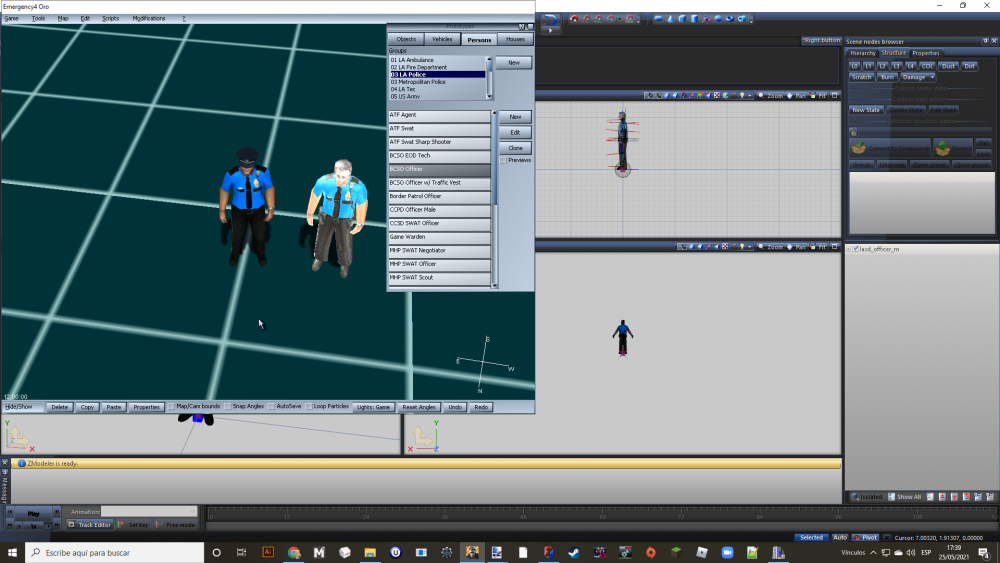Image resolution: width=1000 pixels, height=563 pixels.
Task: Toggle the Auto mode in status bar
Action: coord(840,537)
